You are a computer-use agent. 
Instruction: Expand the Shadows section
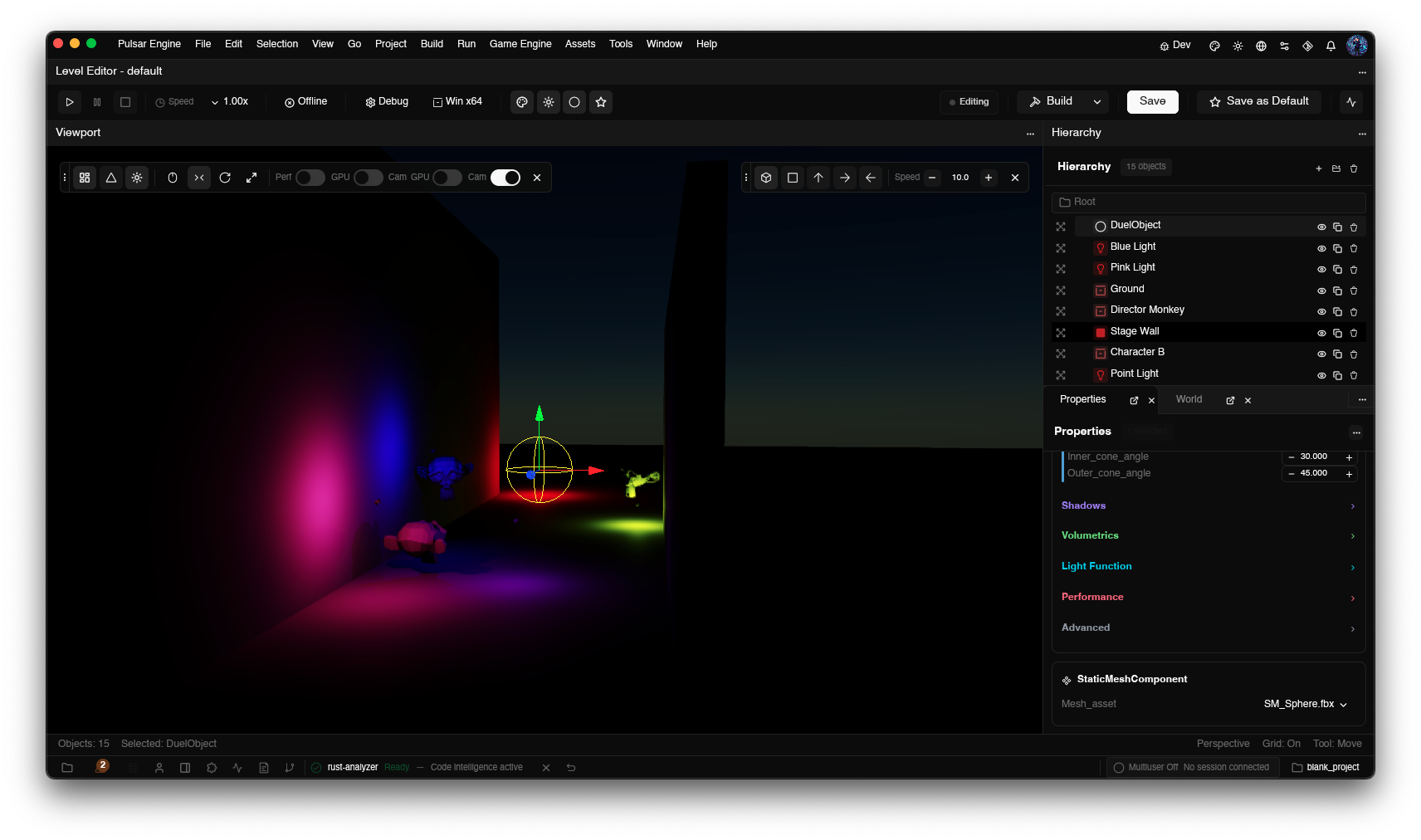tap(1208, 505)
